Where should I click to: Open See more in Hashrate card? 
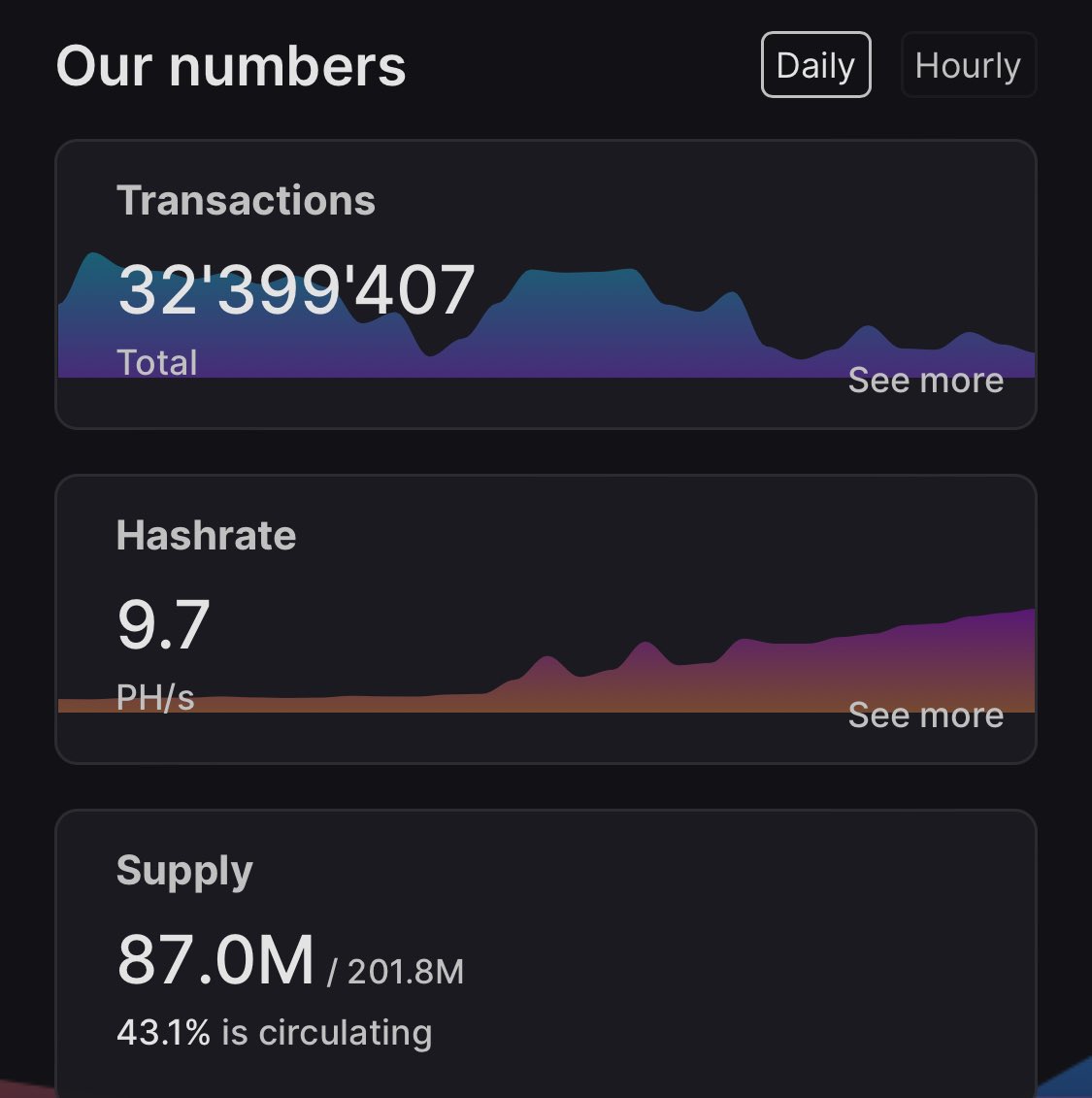925,715
